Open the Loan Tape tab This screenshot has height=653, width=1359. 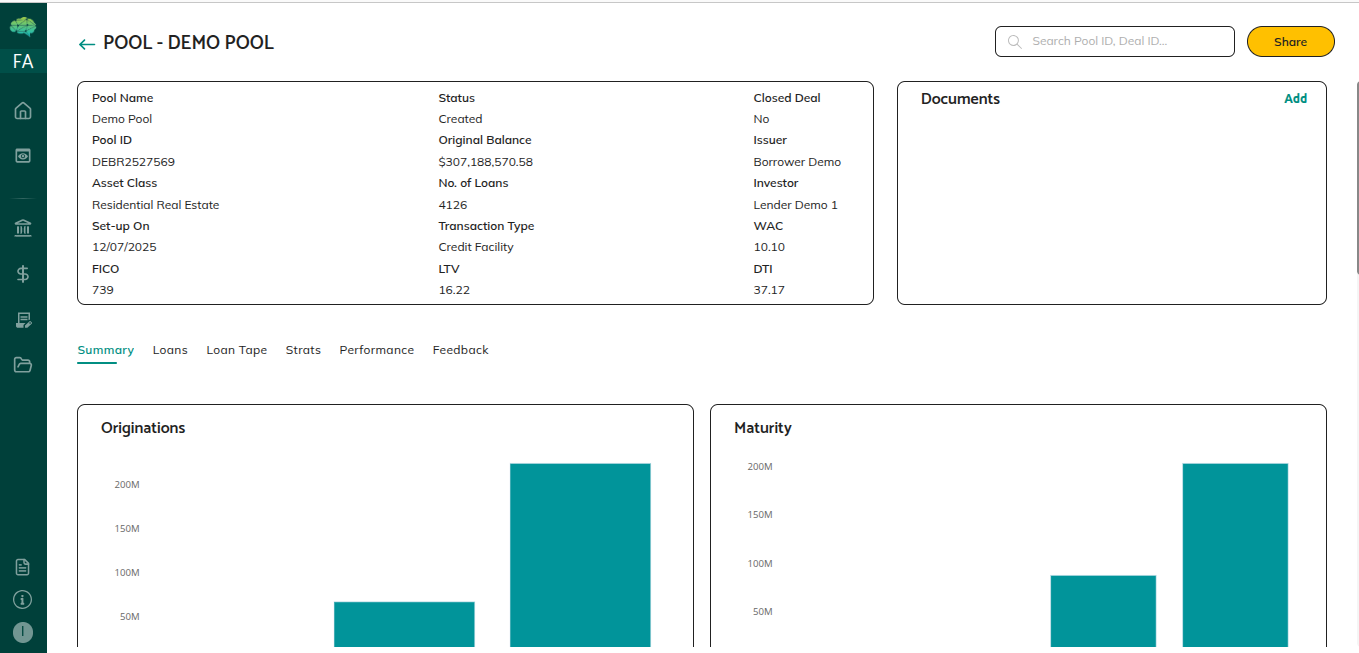[236, 350]
